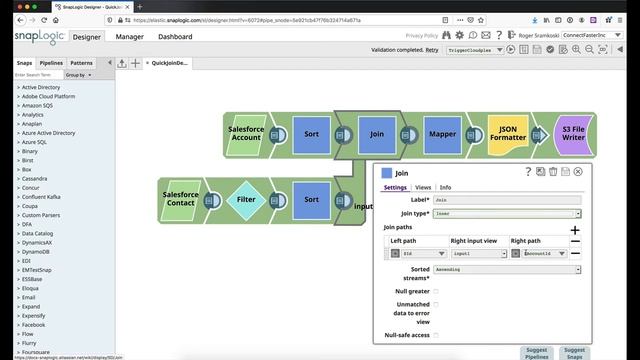Select the S3 File Writer snap
This screenshot has height=360, width=640.
click(573, 135)
